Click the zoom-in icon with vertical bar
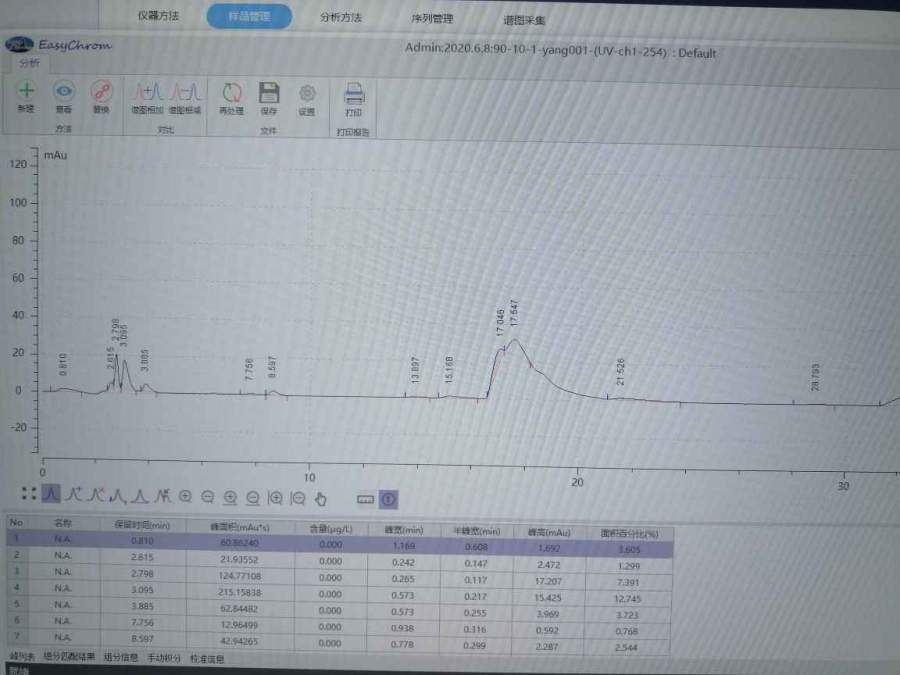Viewport: 900px width, 675px height. pyautogui.click(x=275, y=498)
